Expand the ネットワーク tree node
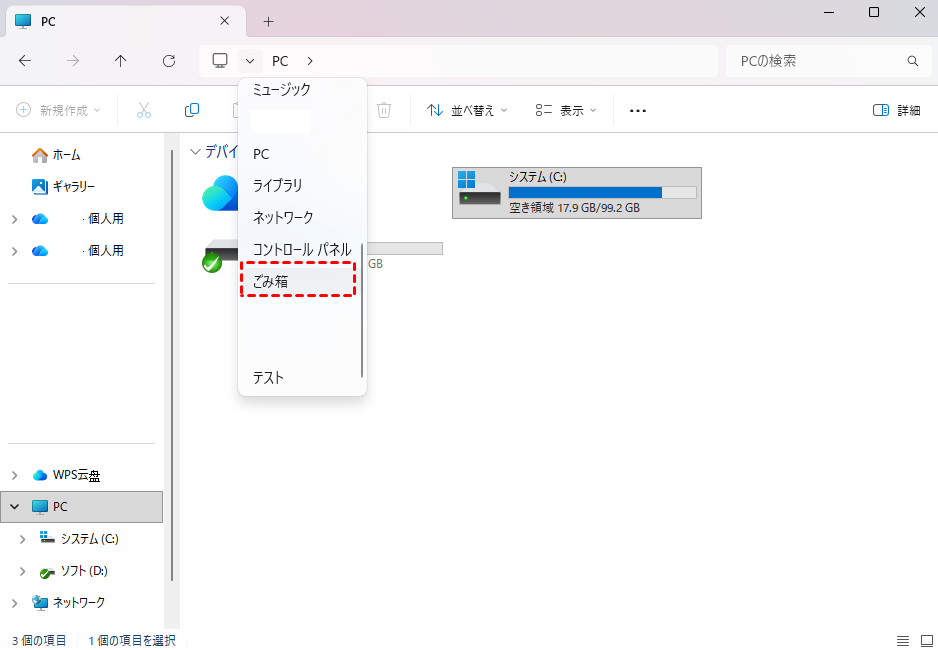Screen dimensions: 938x650 (x=14, y=603)
